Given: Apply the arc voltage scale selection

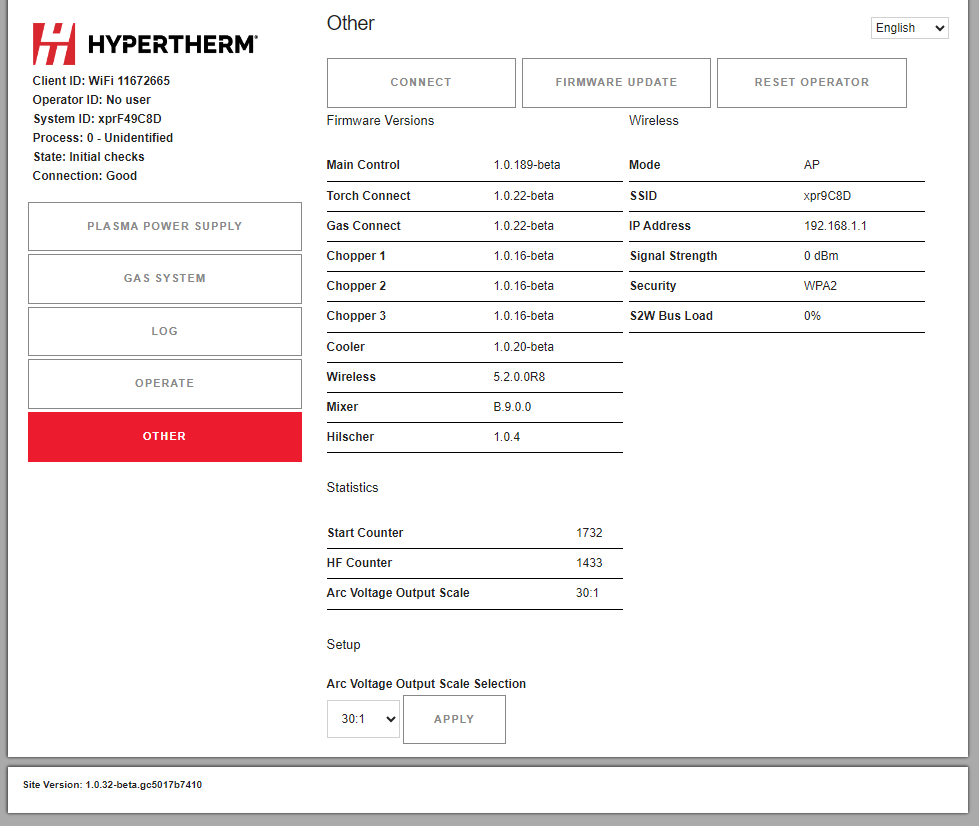Looking at the screenshot, I should tap(454, 719).
